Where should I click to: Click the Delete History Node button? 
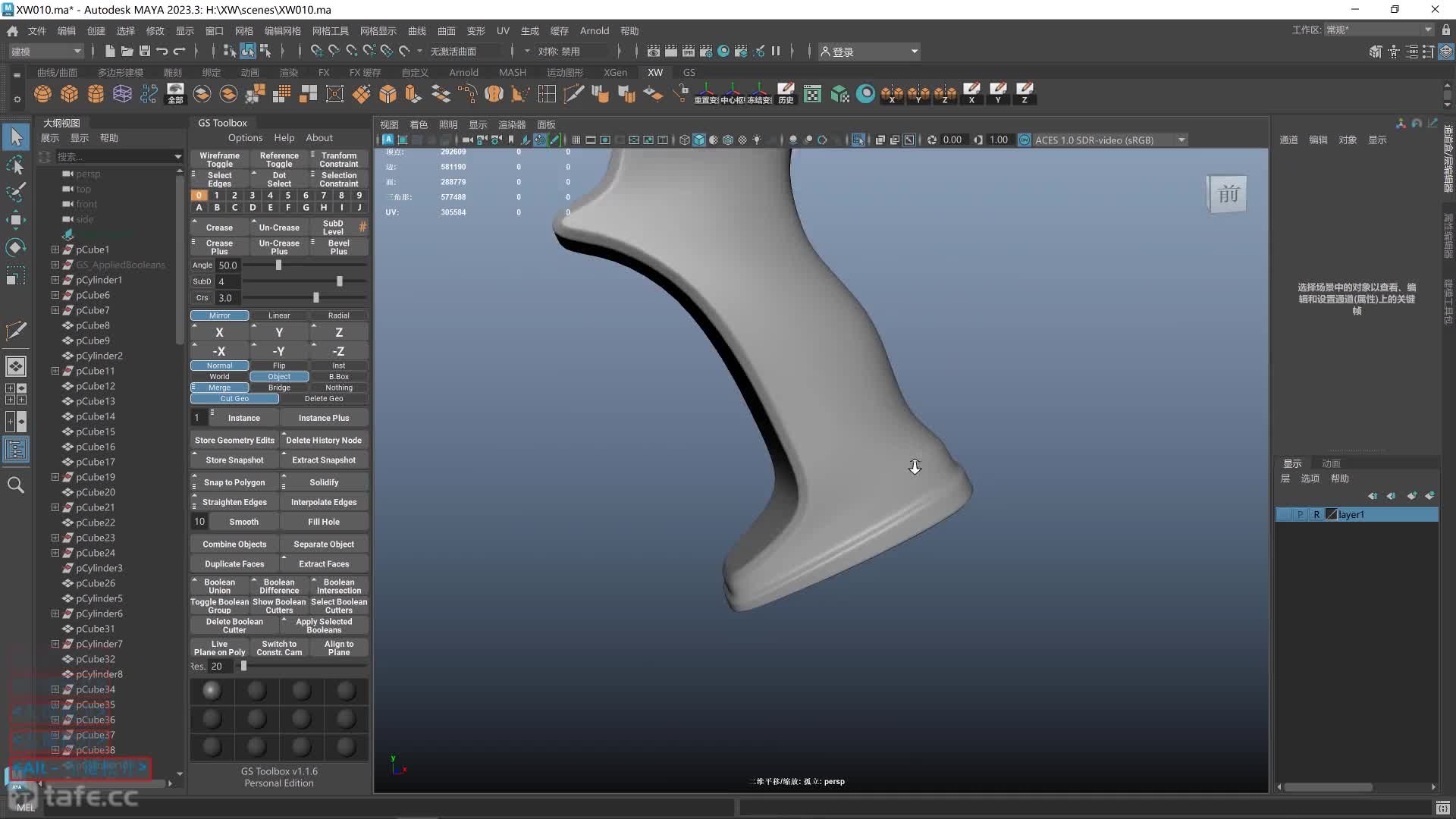pos(324,441)
